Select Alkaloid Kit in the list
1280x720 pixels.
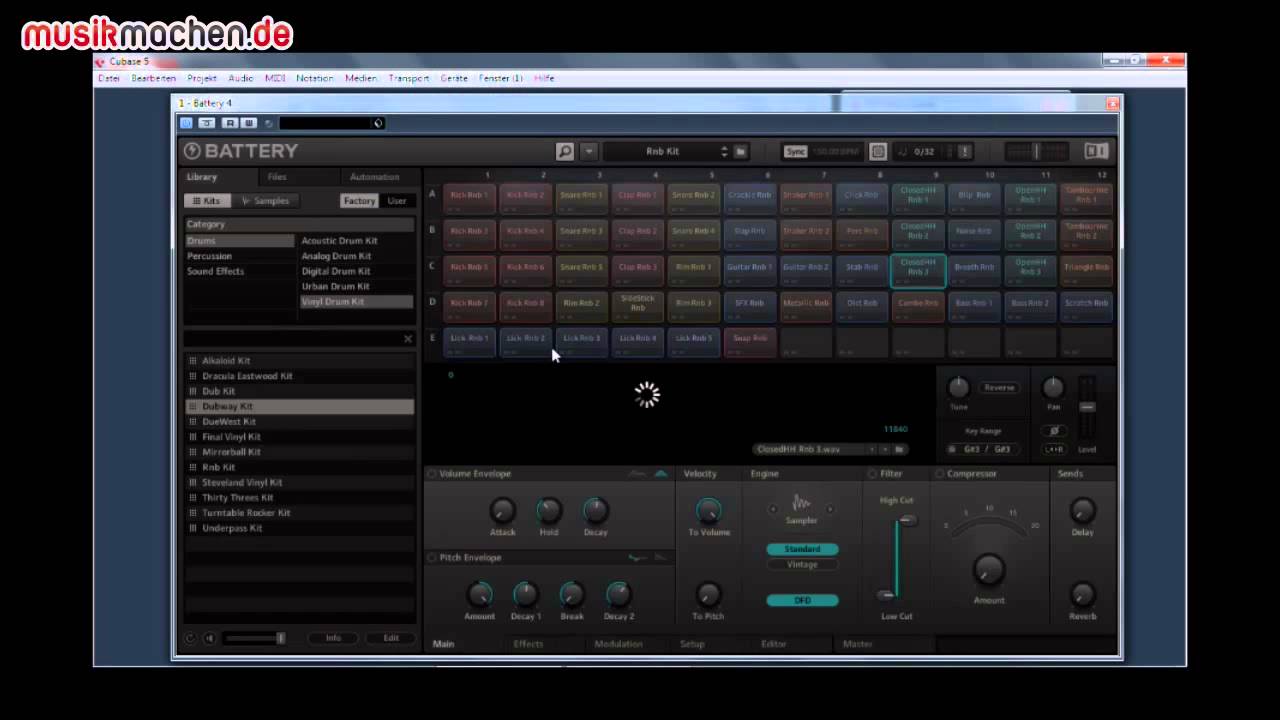click(300, 361)
